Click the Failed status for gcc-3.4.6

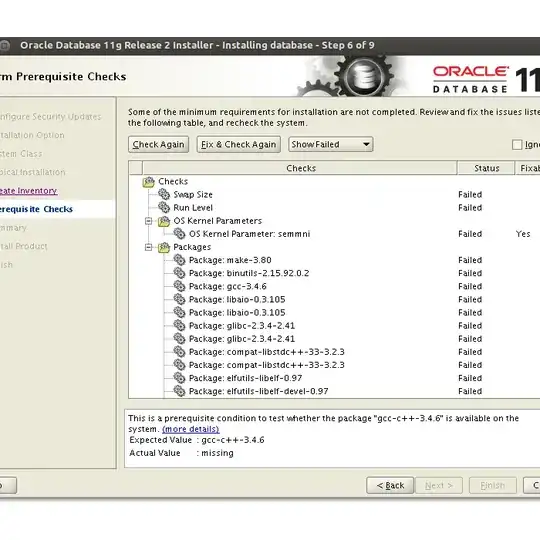[x=470, y=286]
